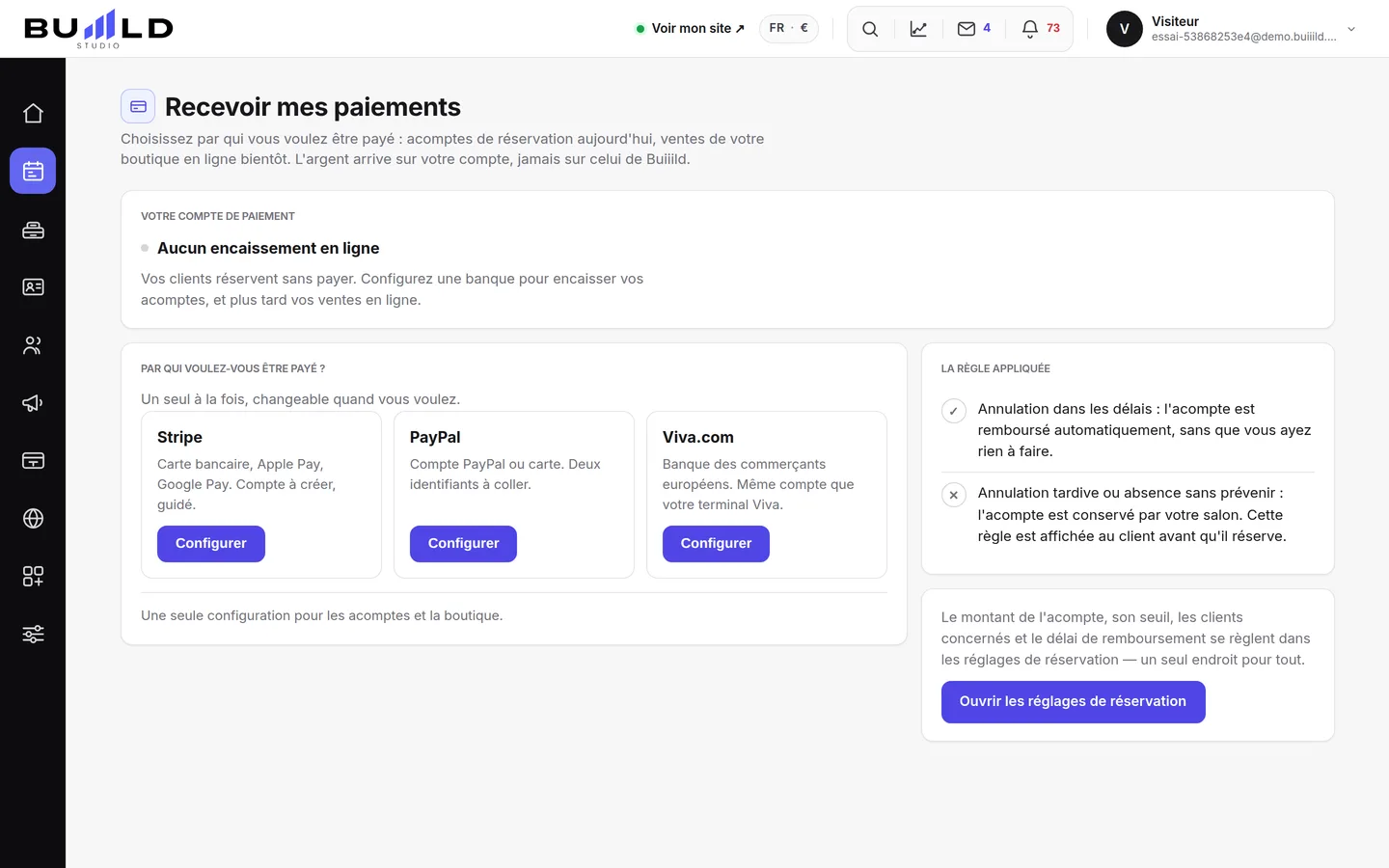Viewport: 1389px width, 868px height.
Task: Click the Stripe card title
Action: point(179,437)
